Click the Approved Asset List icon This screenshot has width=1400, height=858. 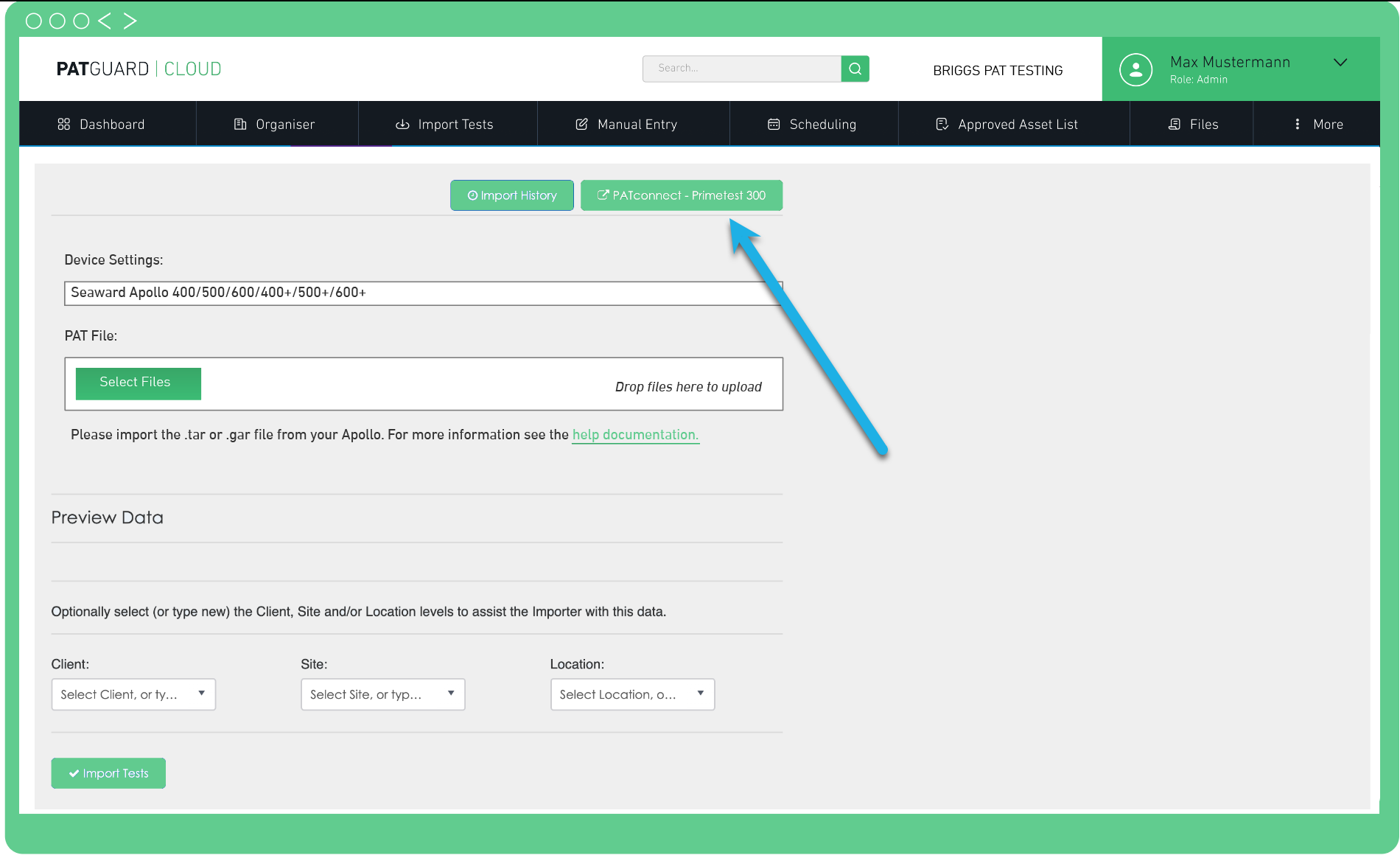coord(942,124)
